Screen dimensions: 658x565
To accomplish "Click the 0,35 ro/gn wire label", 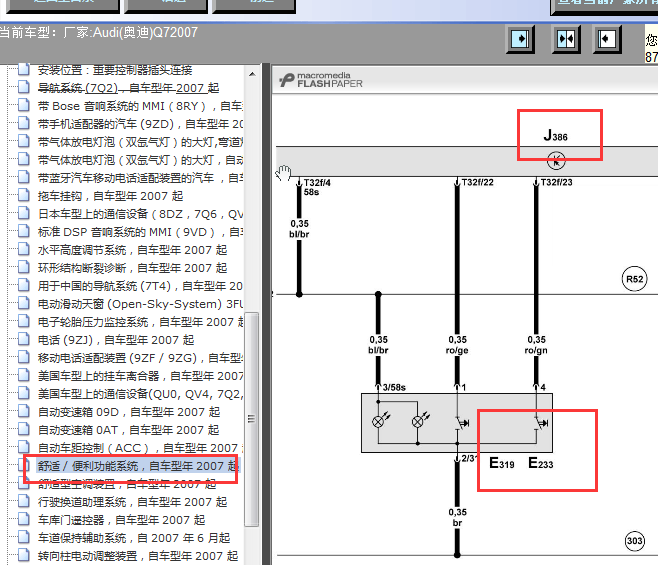I will pos(536,345).
